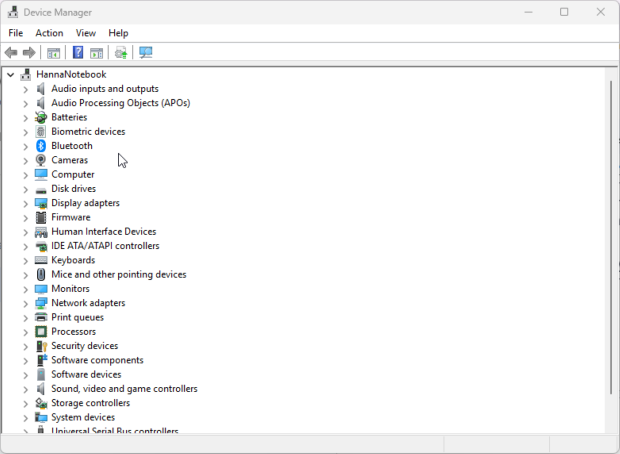Click the Software components icon

[42, 360]
